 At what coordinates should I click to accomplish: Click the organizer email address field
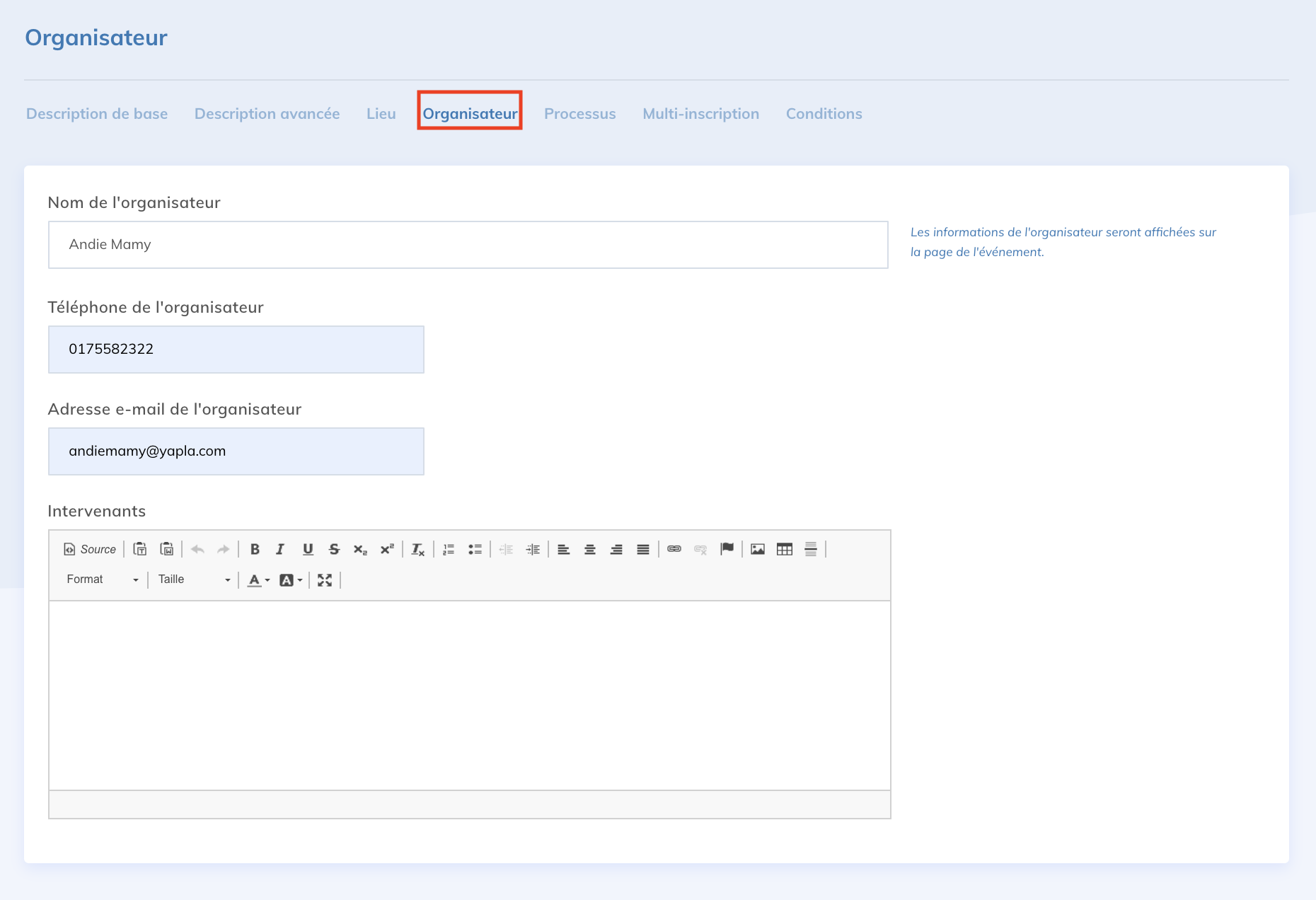coord(236,451)
